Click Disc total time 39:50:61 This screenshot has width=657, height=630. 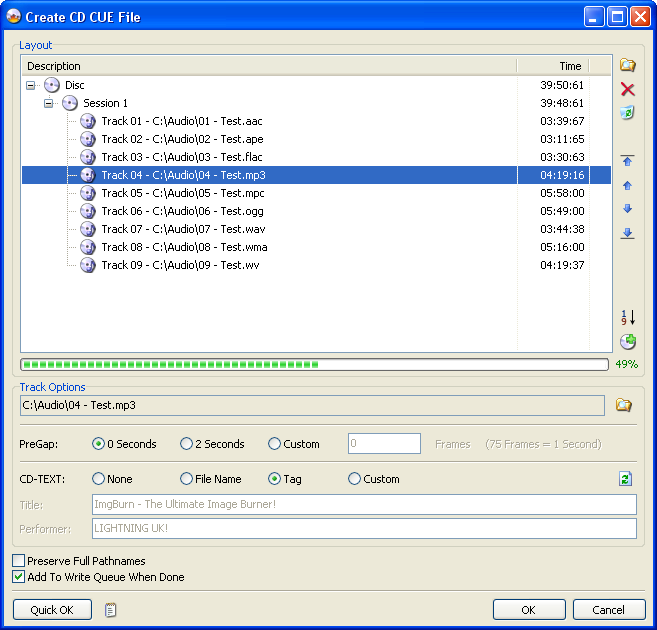coord(562,85)
